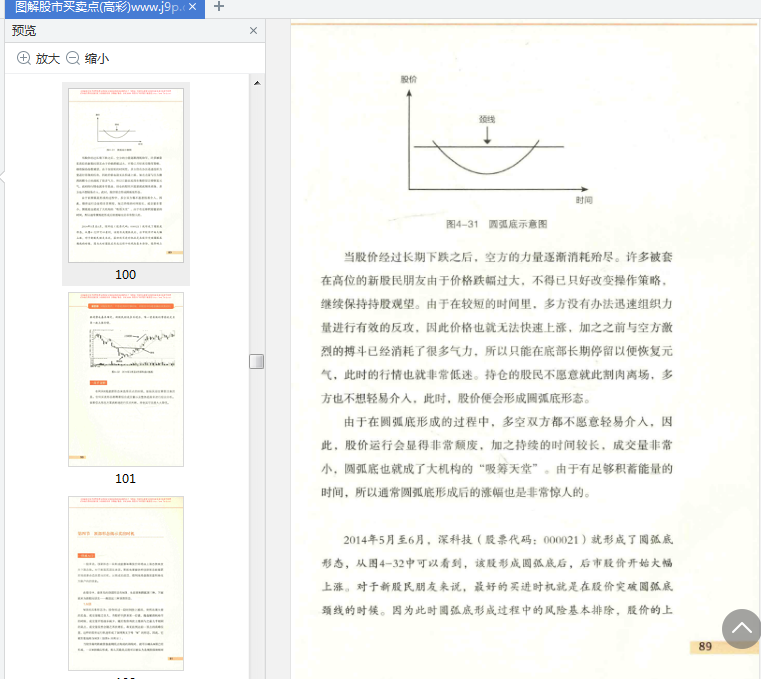Click the figure caption 图4-31 圆弧底示意图

pyautogui.click(x=496, y=224)
